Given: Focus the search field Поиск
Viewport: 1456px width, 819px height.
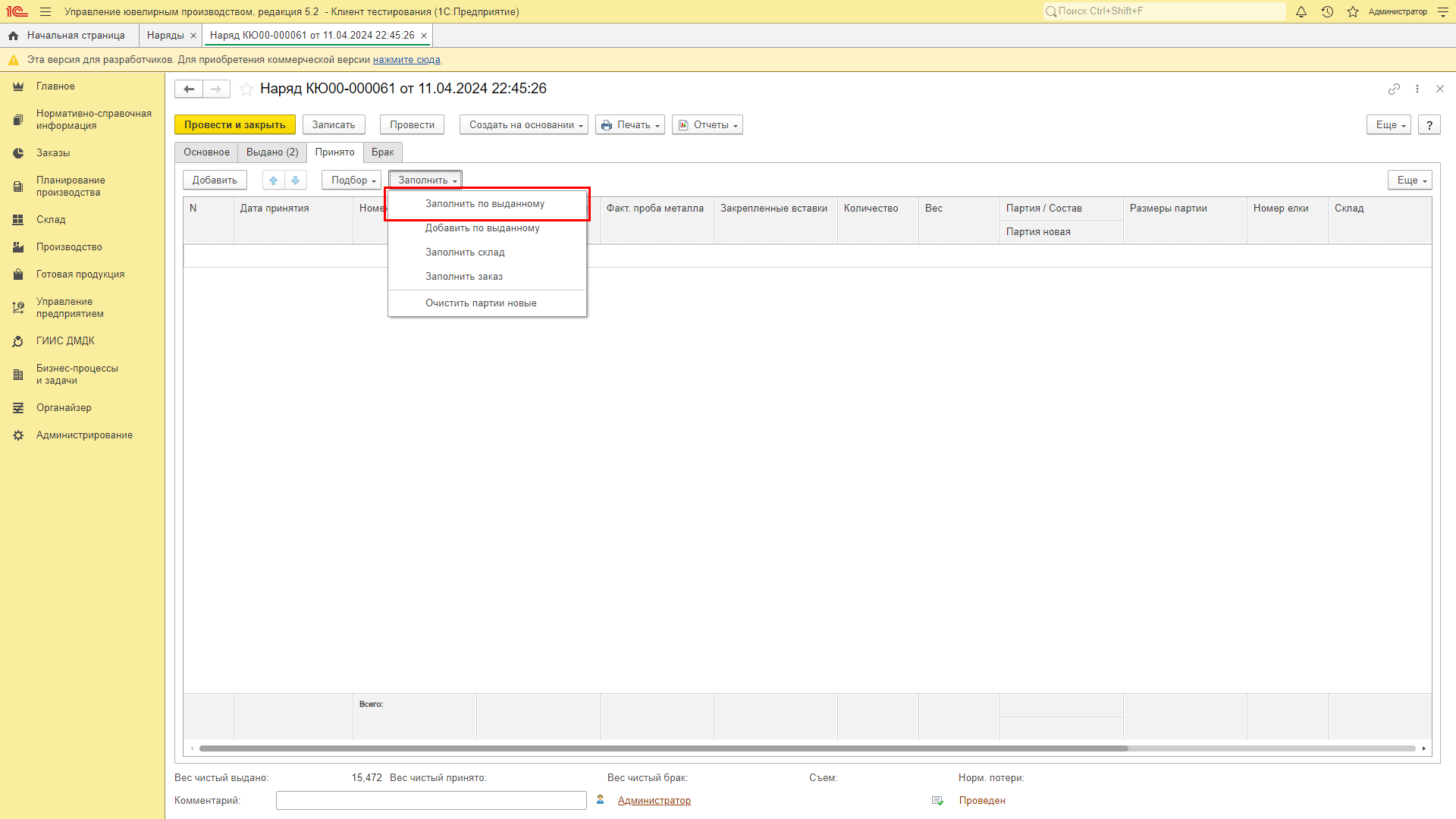Looking at the screenshot, I should 1164,11.
